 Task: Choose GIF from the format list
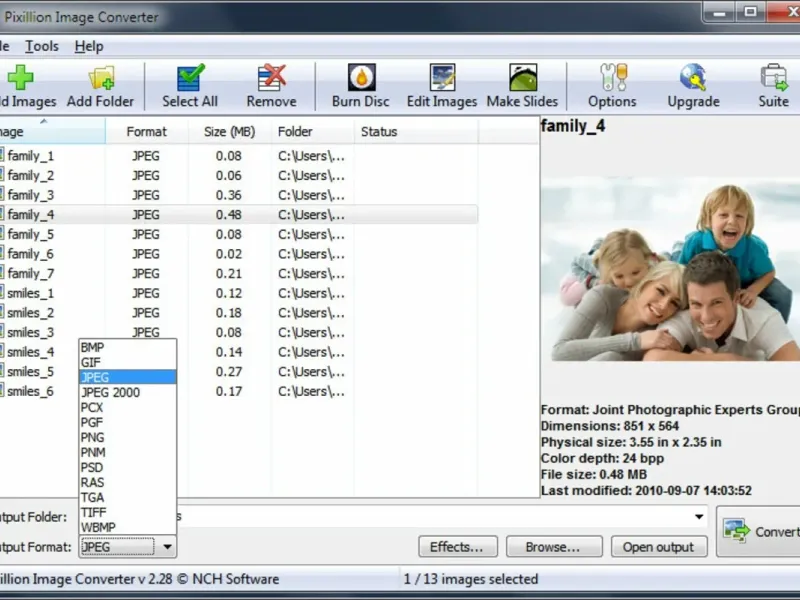[x=128, y=362]
